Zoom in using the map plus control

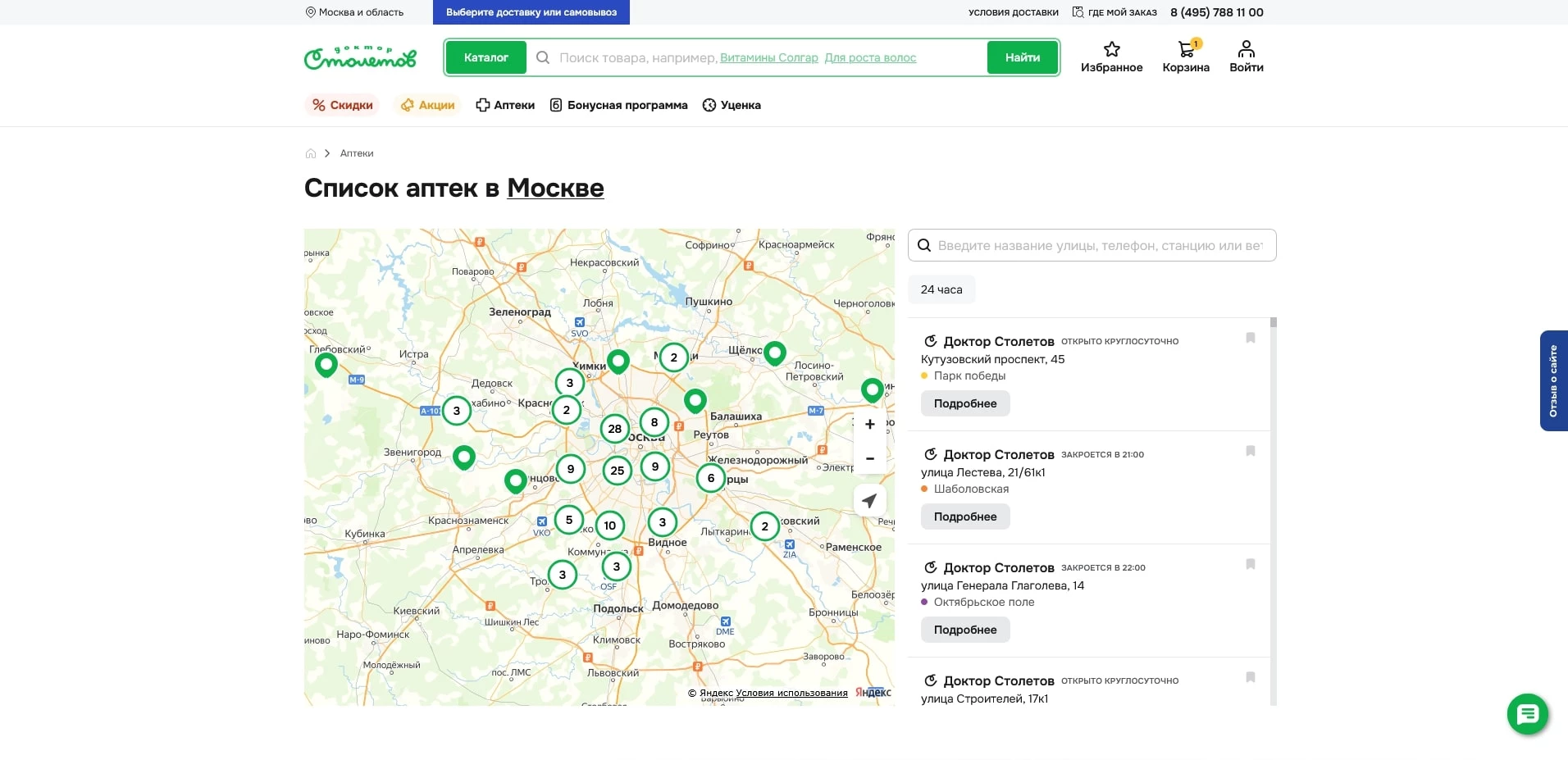pyautogui.click(x=869, y=425)
